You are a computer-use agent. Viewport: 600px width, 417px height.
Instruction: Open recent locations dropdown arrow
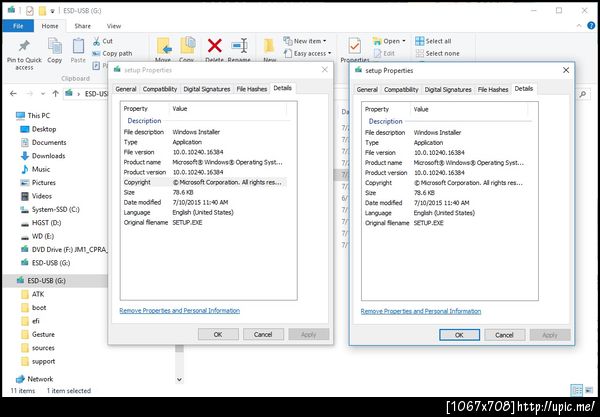pos(43,94)
